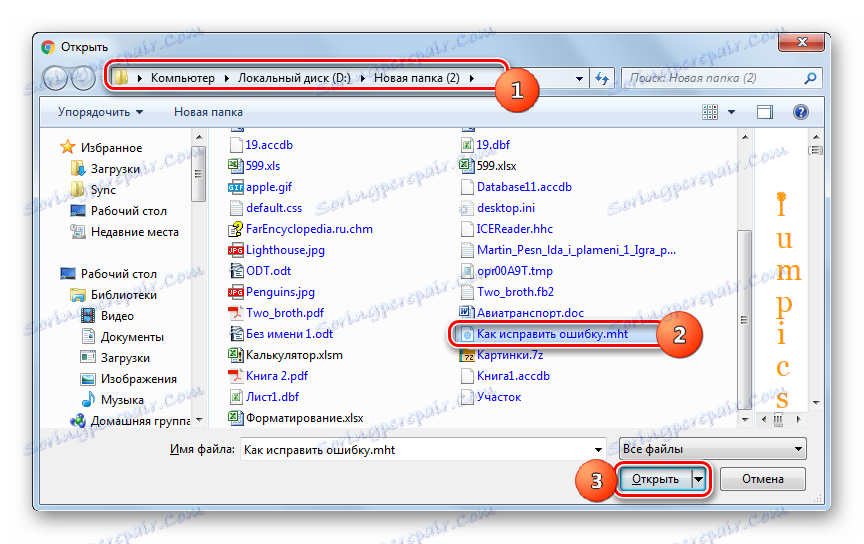Click the Открыть button
864x544 pixels.
coord(655,479)
